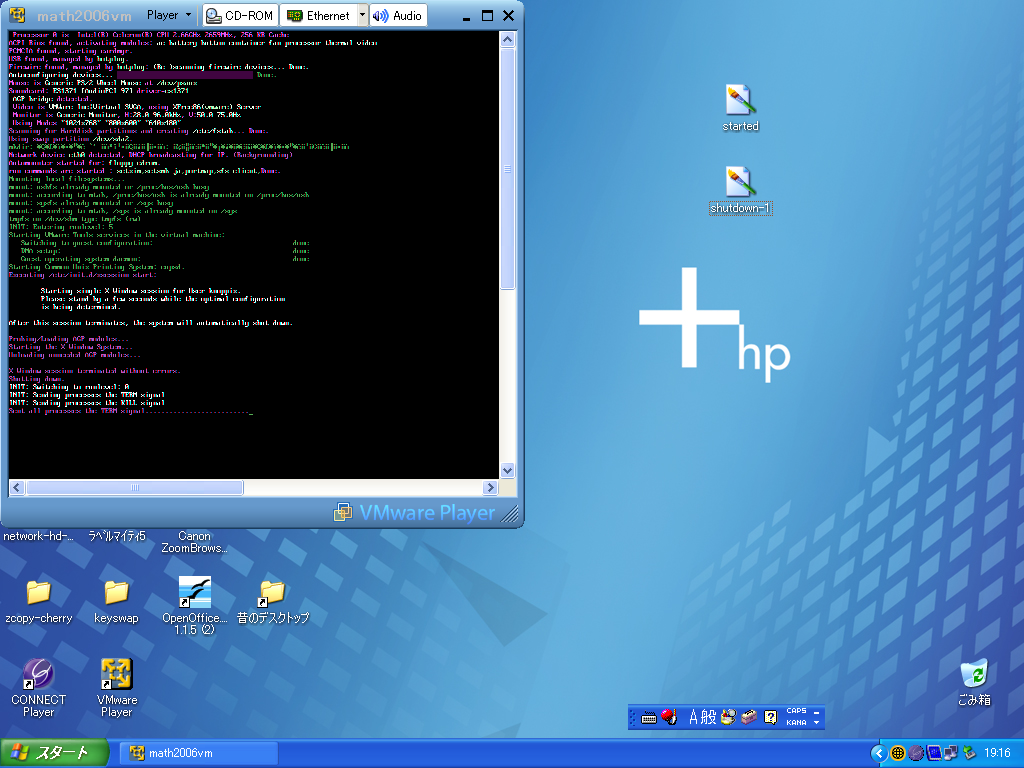
Task: Click math2006vm taskbar button
Action: click(x=199, y=753)
